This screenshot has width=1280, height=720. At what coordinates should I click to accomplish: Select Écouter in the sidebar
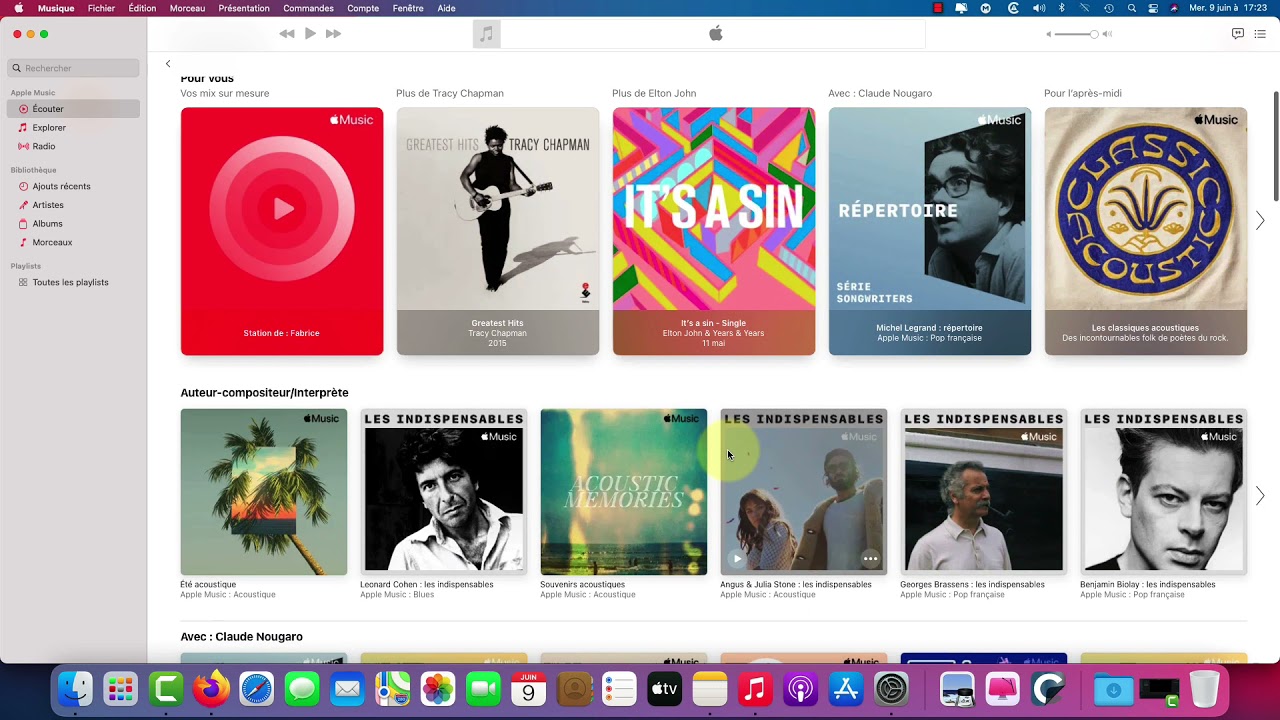point(74,109)
